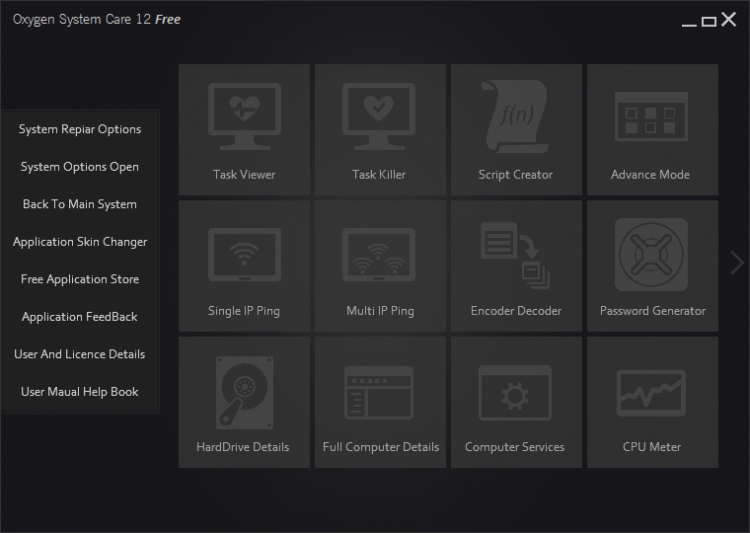
Task: Open the Script Creator scroll icon
Action: tap(517, 116)
